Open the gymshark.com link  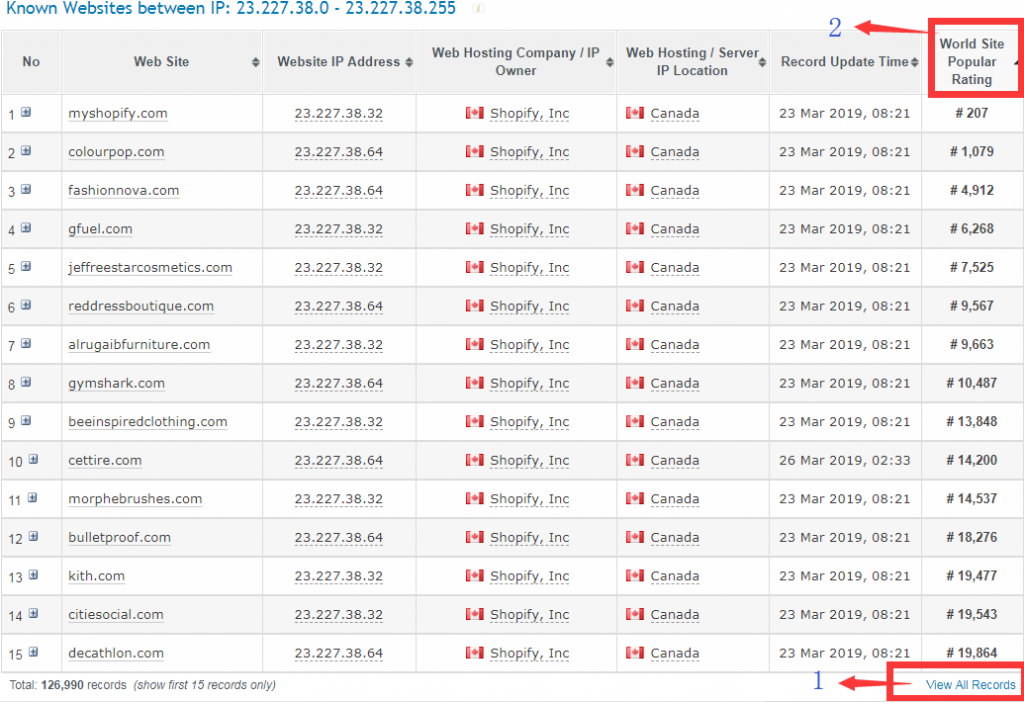click(x=116, y=383)
